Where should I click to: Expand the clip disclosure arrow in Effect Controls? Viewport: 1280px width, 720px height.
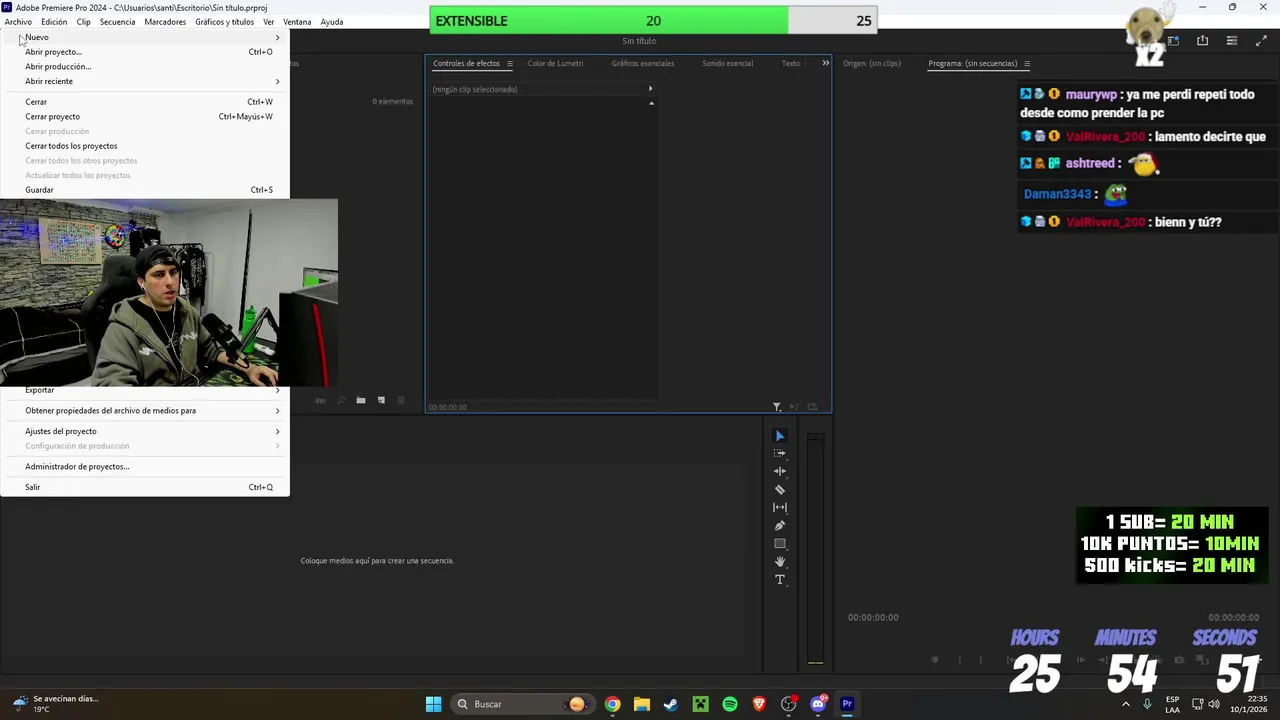pyautogui.click(x=650, y=89)
